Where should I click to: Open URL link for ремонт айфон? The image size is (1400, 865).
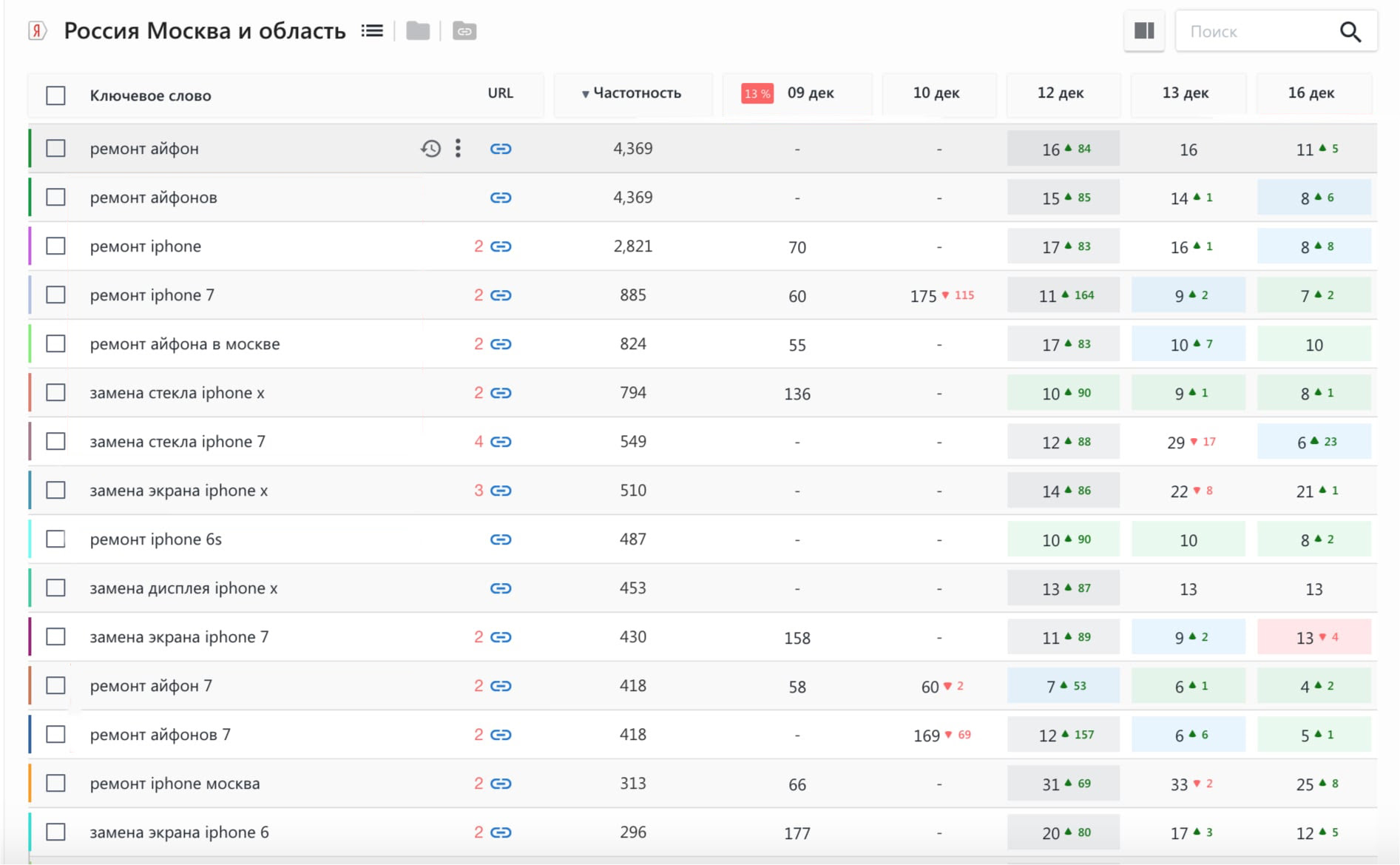pyautogui.click(x=501, y=149)
